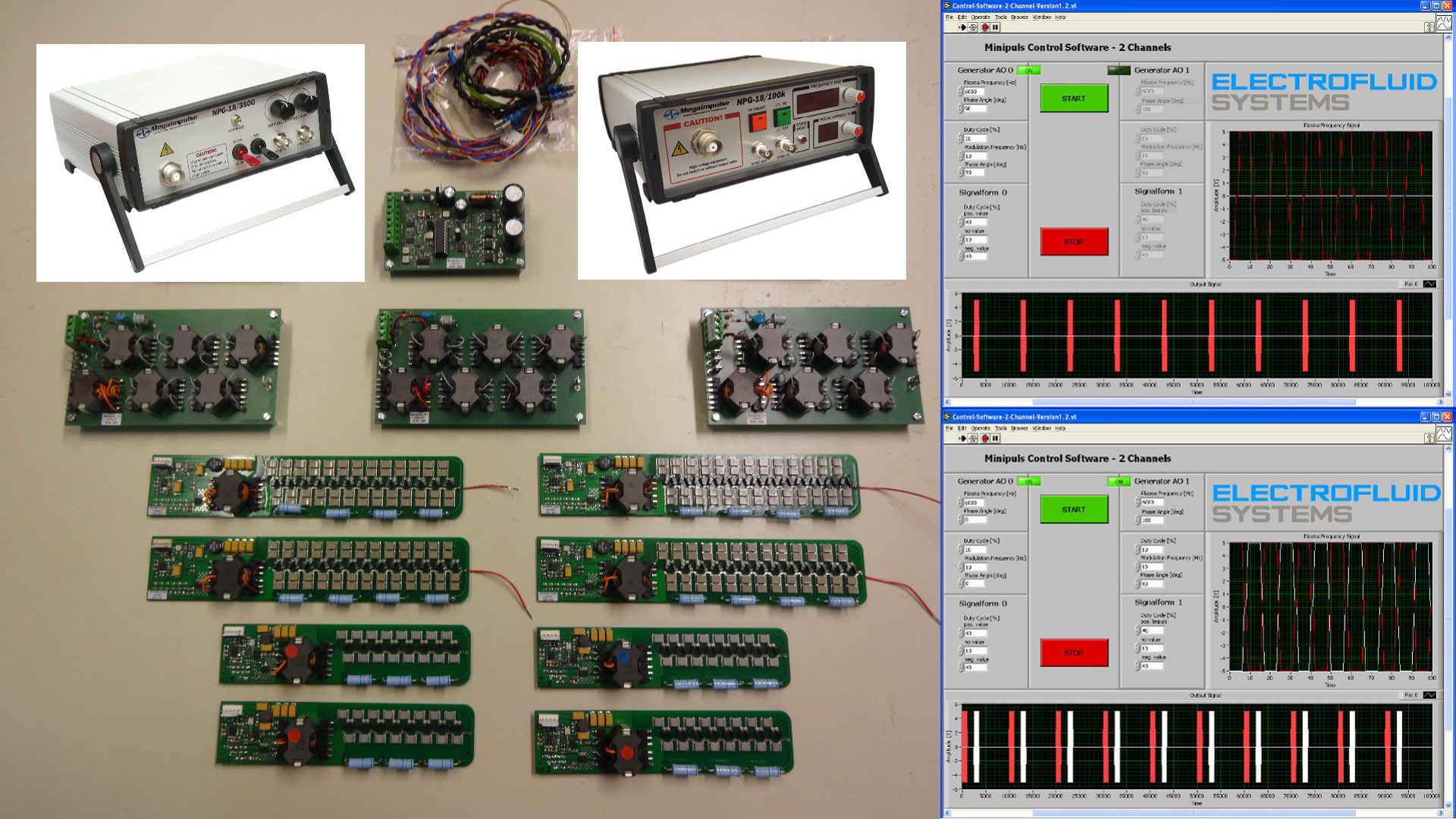Click the NPG-18/3500 generator photo
The width and height of the screenshot is (1456, 819).
pos(200,163)
